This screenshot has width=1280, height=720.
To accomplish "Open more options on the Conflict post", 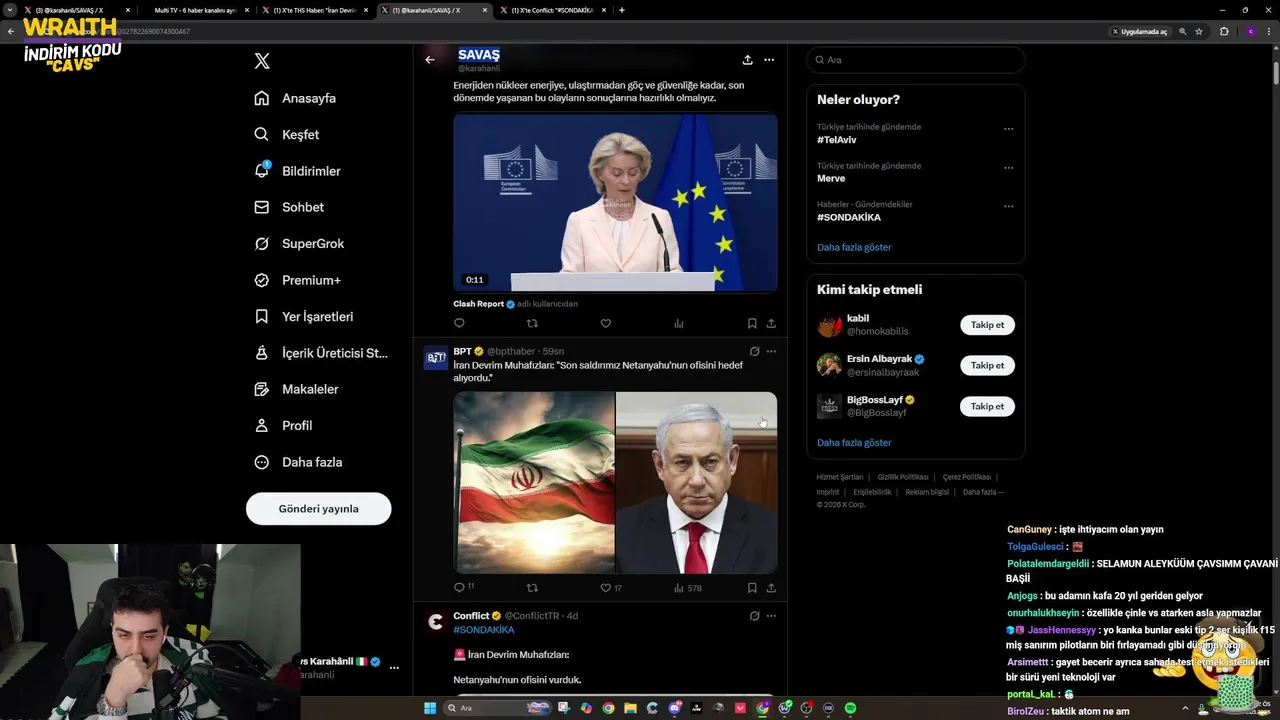I will (771, 616).
